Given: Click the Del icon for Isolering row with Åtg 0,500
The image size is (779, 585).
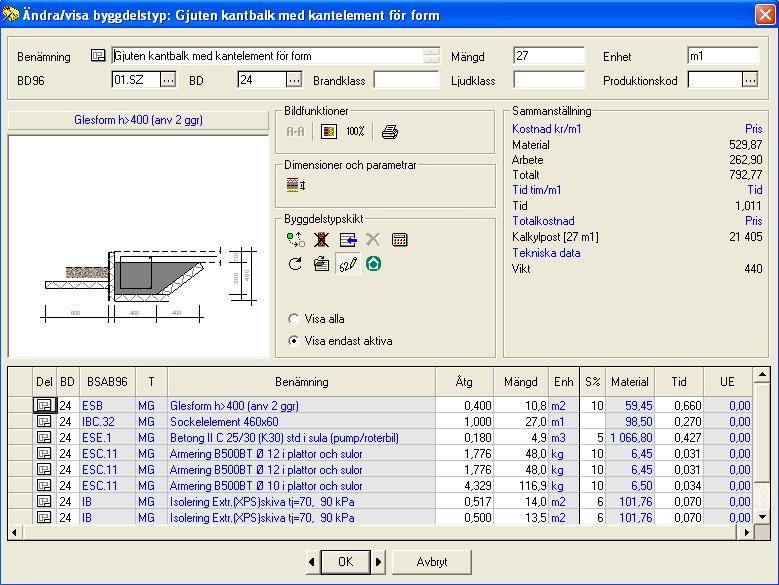Looking at the screenshot, I should 44,517.
